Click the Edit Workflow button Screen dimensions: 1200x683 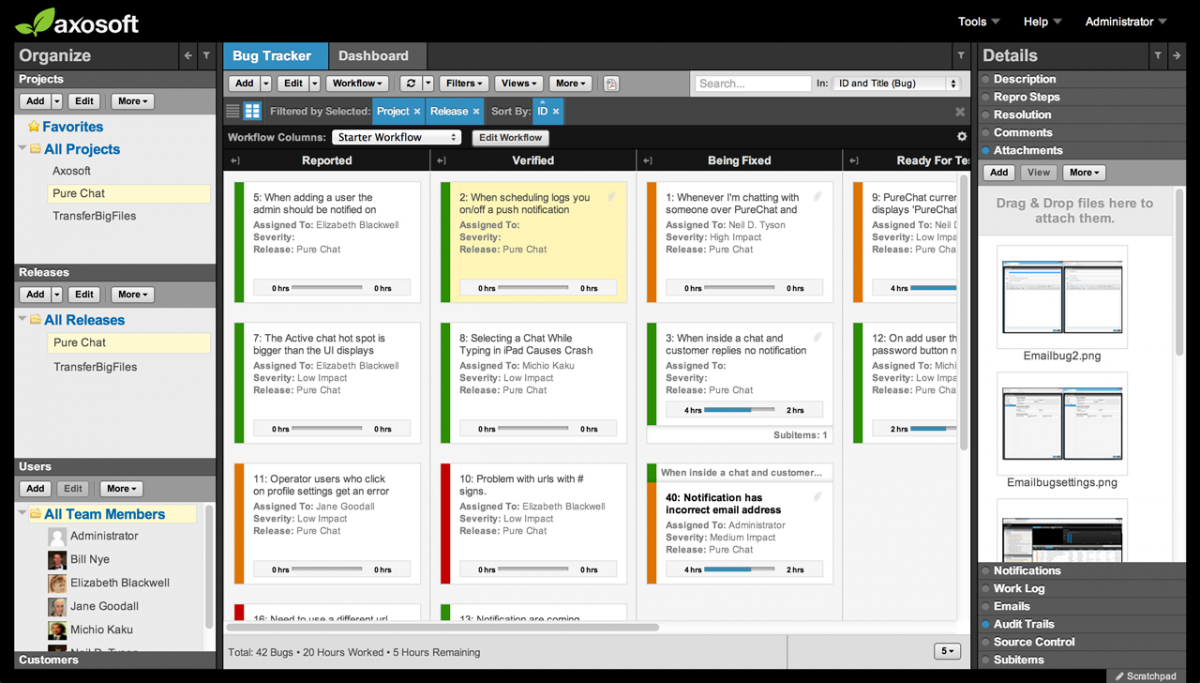coord(510,137)
